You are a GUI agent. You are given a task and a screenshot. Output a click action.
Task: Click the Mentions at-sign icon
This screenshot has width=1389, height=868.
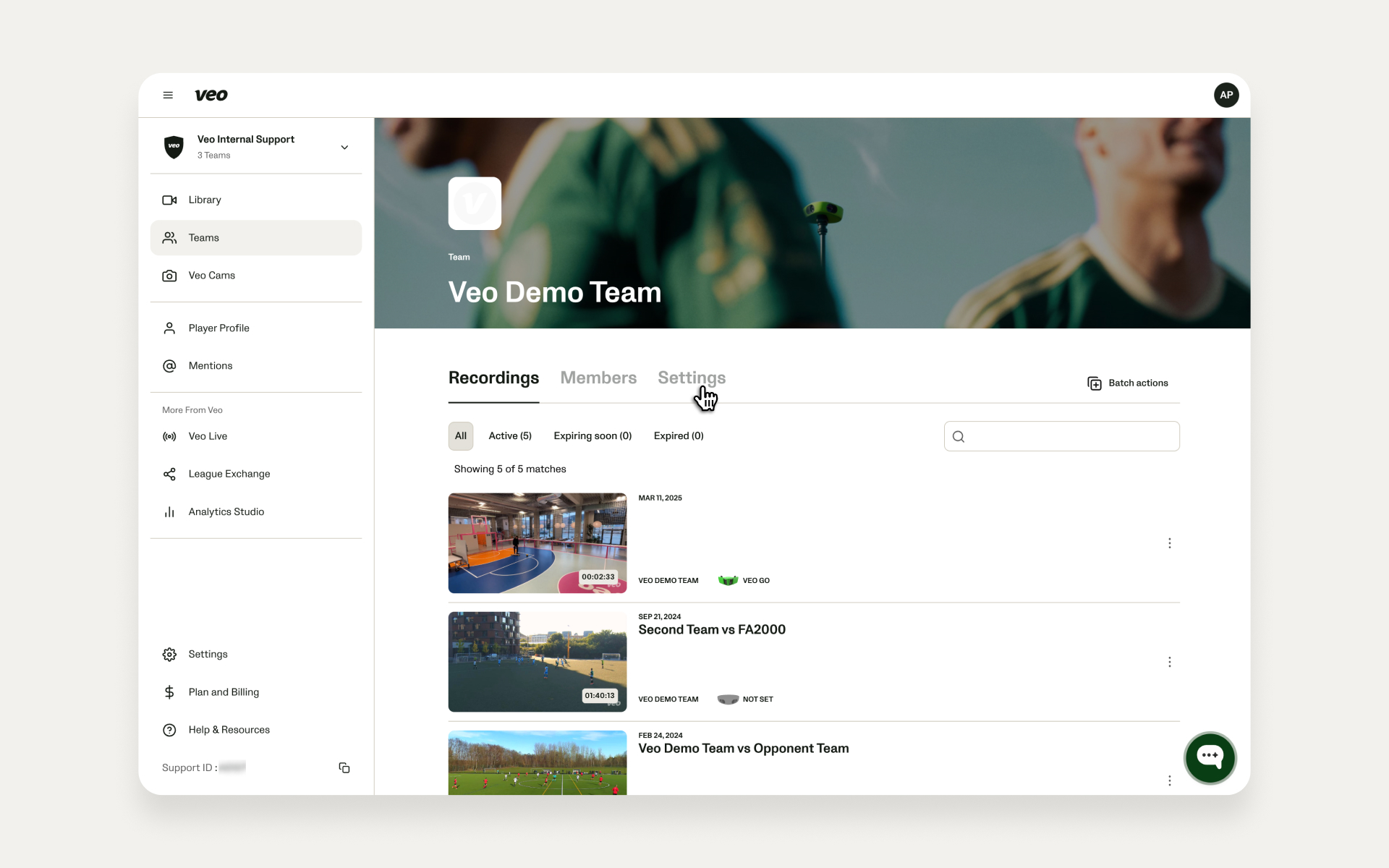pos(169,366)
